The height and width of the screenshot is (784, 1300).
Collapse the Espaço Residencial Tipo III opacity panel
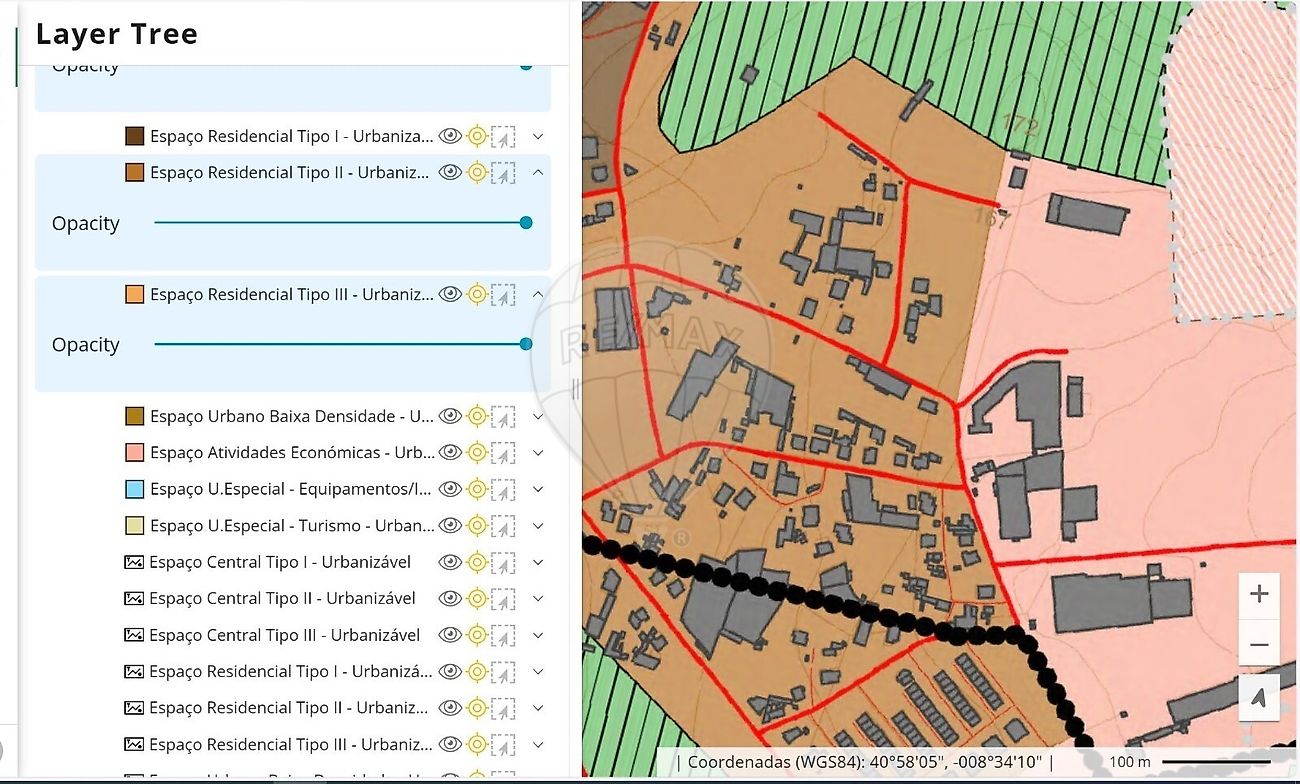tap(538, 294)
